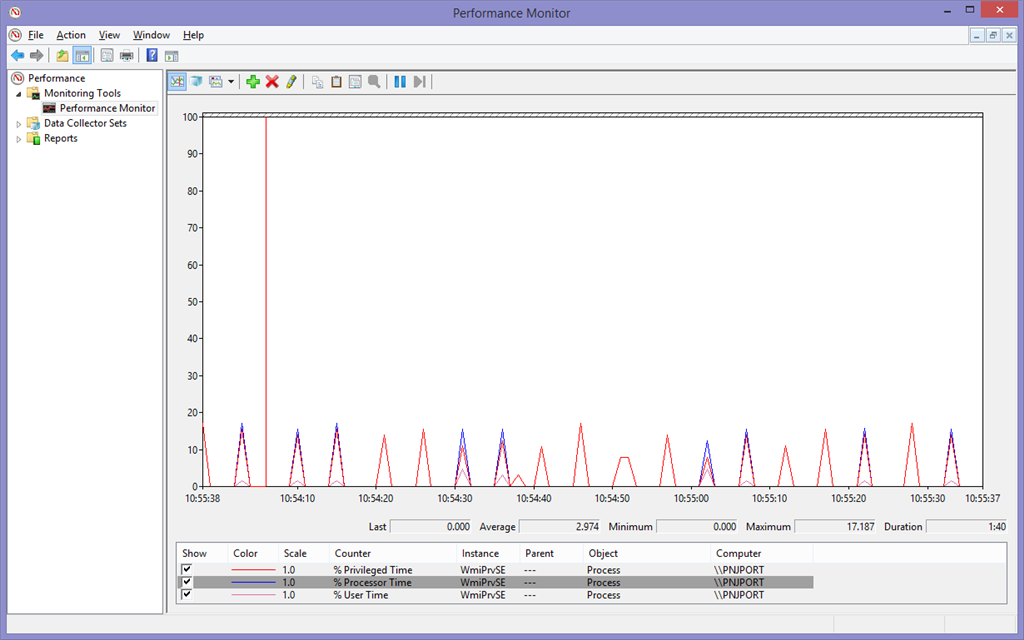The height and width of the screenshot is (640, 1024).
Task: Click the Paste Counter List clipboard icon
Action: [336, 82]
